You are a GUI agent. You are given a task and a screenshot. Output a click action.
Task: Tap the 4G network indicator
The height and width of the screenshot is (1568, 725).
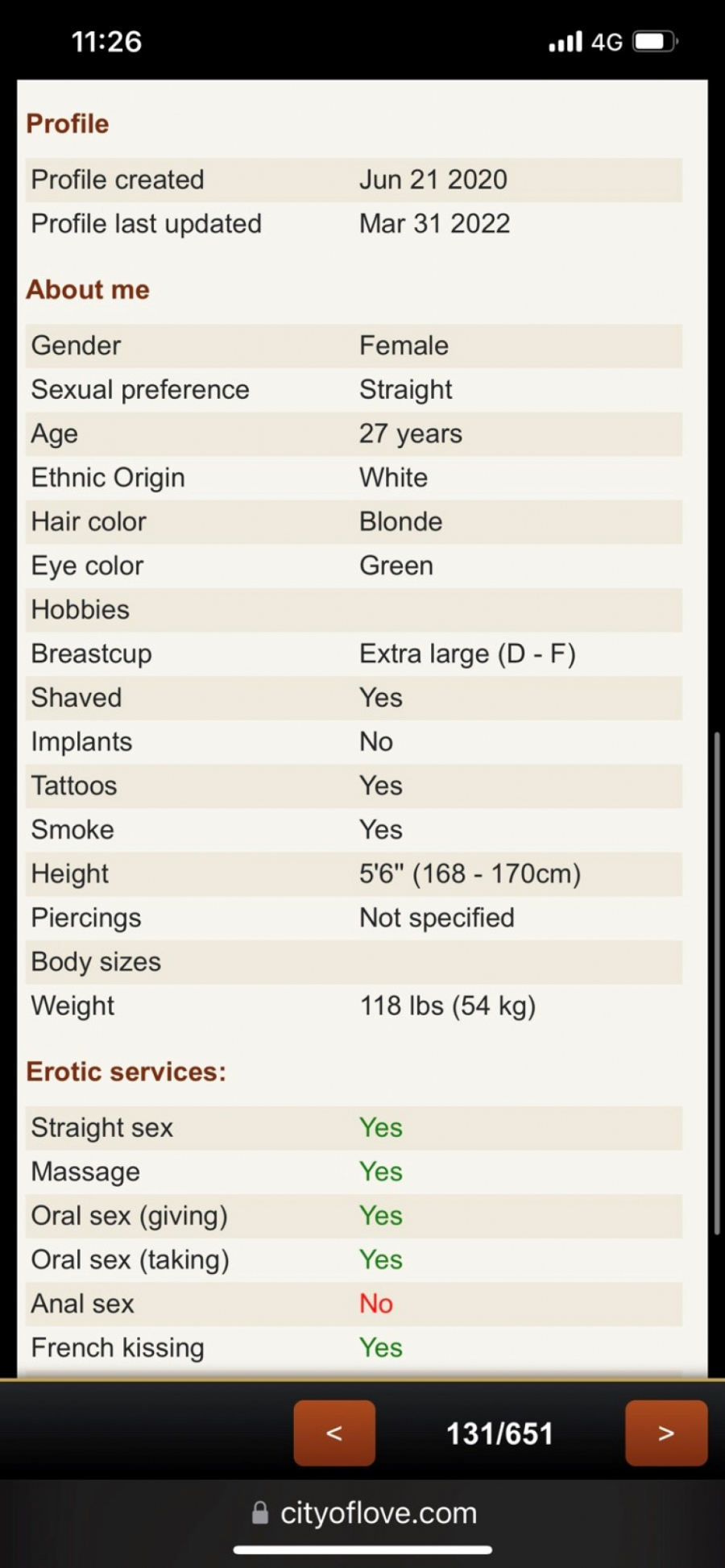pyautogui.click(x=607, y=42)
